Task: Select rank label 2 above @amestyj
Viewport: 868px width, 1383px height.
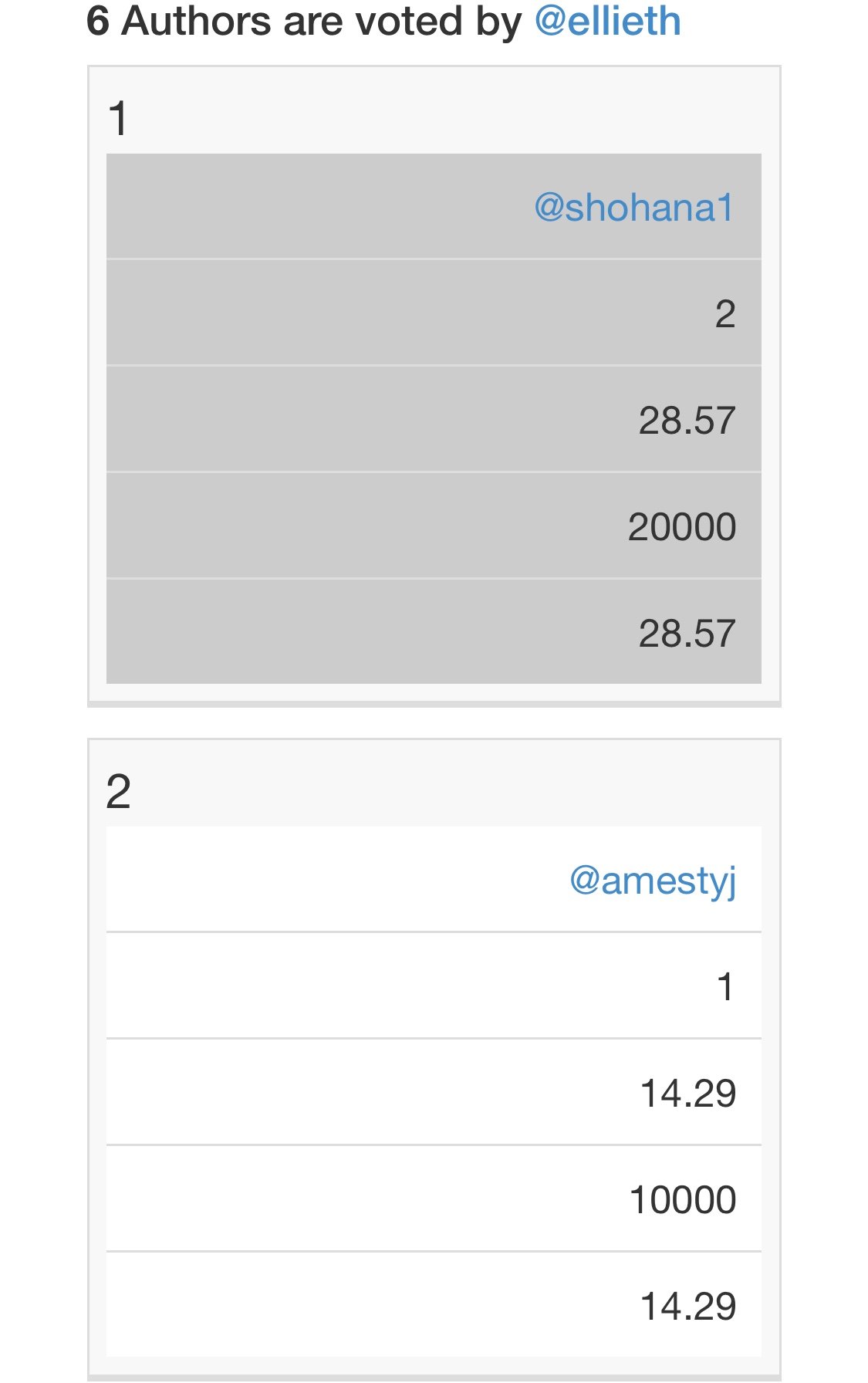Action: [x=118, y=793]
